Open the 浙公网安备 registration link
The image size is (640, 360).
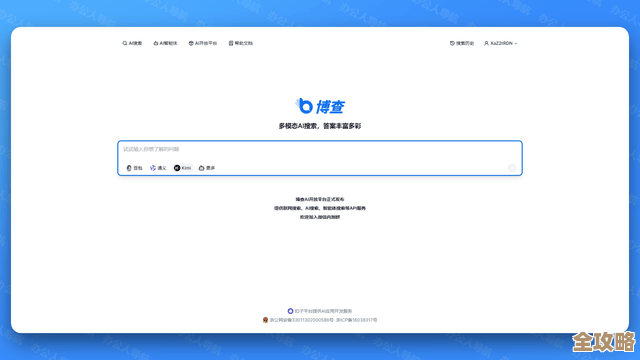click(x=301, y=320)
